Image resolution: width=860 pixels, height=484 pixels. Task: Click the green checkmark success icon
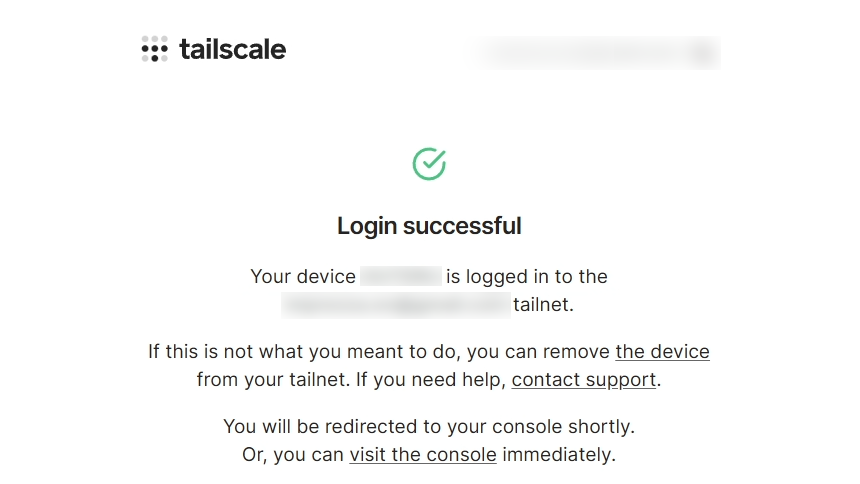coord(429,164)
